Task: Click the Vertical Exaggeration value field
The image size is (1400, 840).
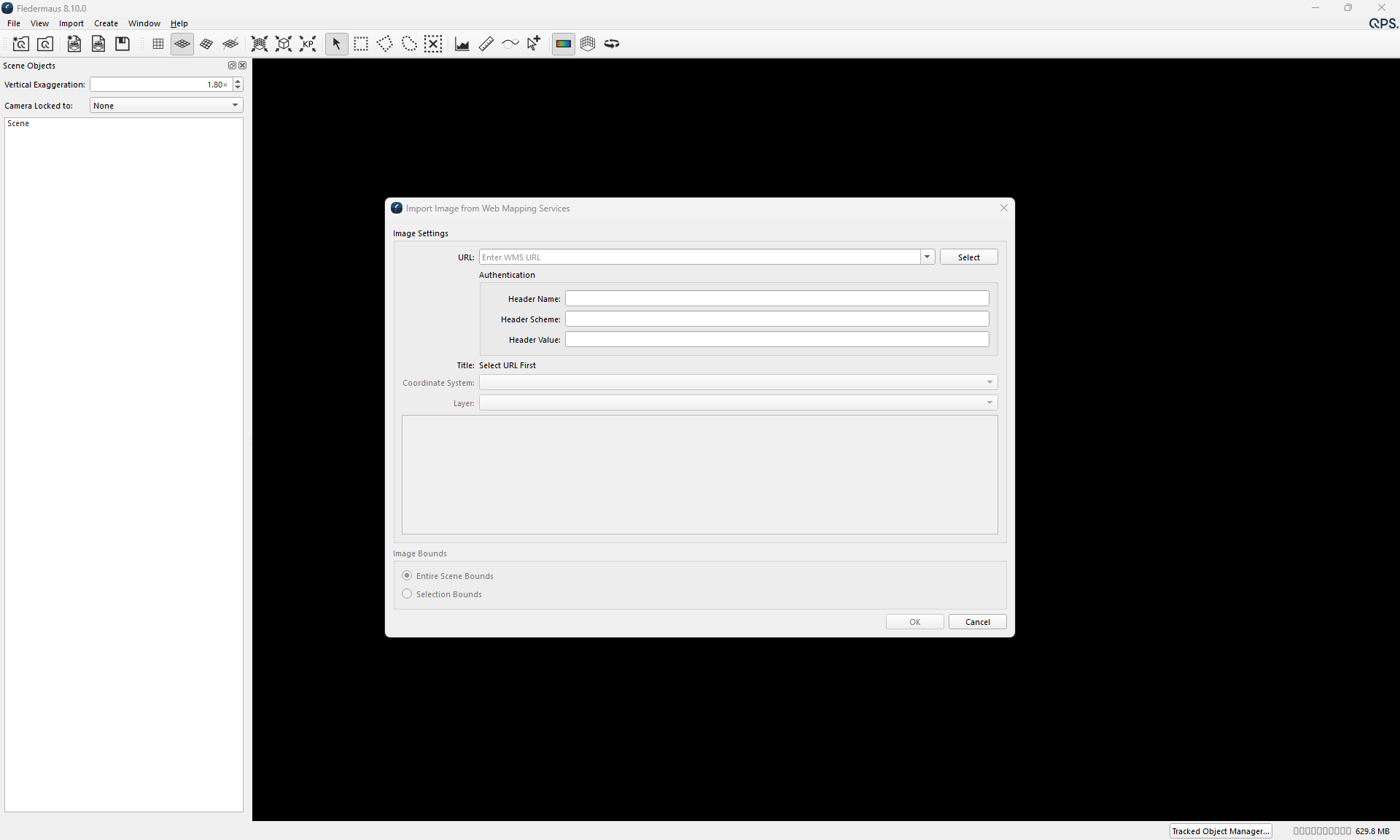Action: click(161, 85)
